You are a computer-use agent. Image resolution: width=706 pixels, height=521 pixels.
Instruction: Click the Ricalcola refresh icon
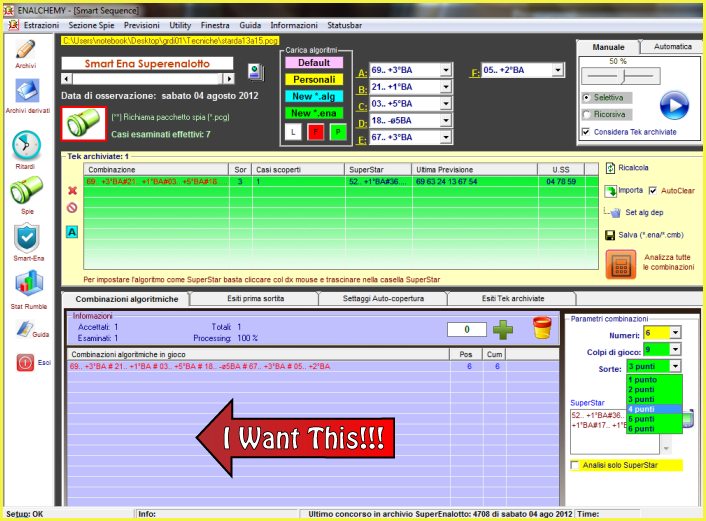610,168
